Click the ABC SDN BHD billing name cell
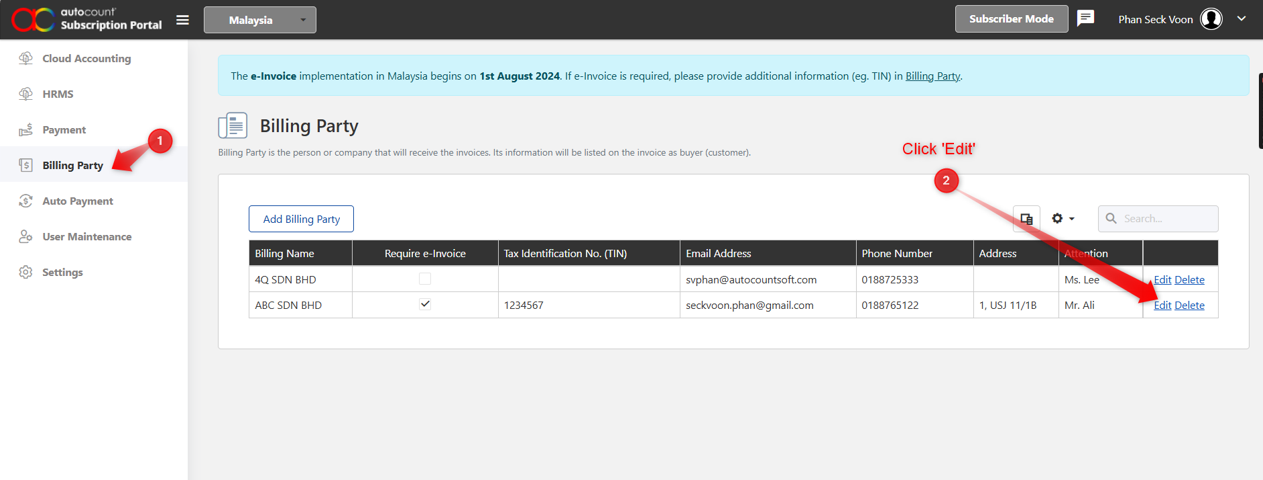The image size is (1263, 480). 300,305
